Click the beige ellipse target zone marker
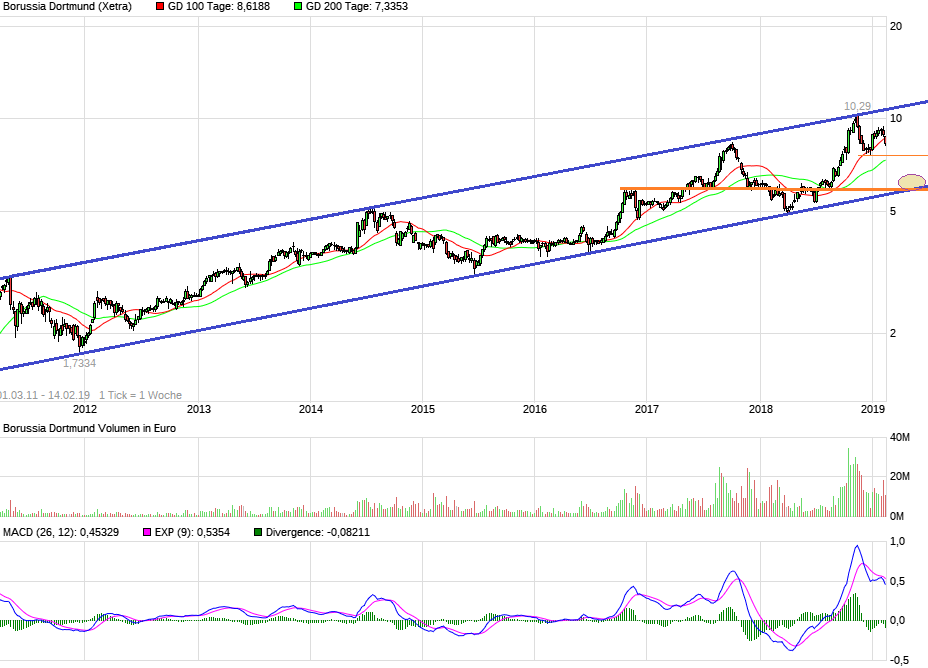Image resolution: width=928 pixels, height=668 pixels. point(911,182)
